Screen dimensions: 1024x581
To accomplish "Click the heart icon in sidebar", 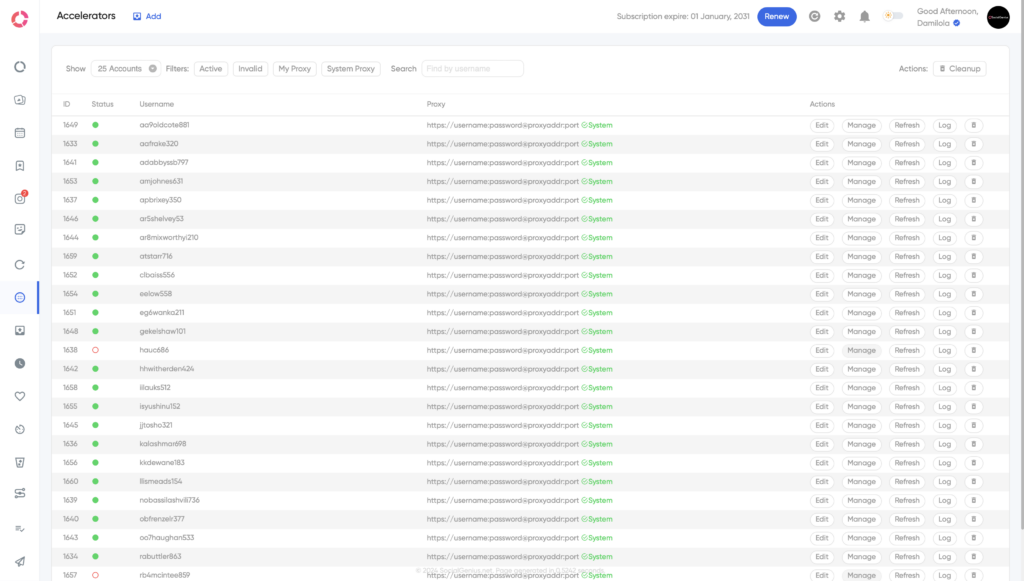I will point(19,396).
